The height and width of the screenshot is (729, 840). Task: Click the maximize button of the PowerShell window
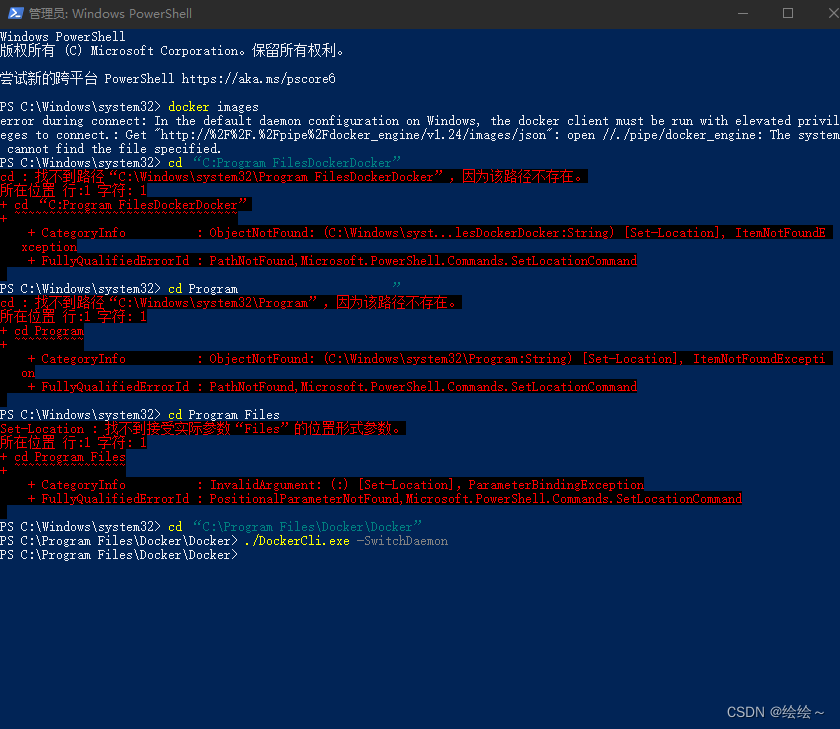coord(787,14)
